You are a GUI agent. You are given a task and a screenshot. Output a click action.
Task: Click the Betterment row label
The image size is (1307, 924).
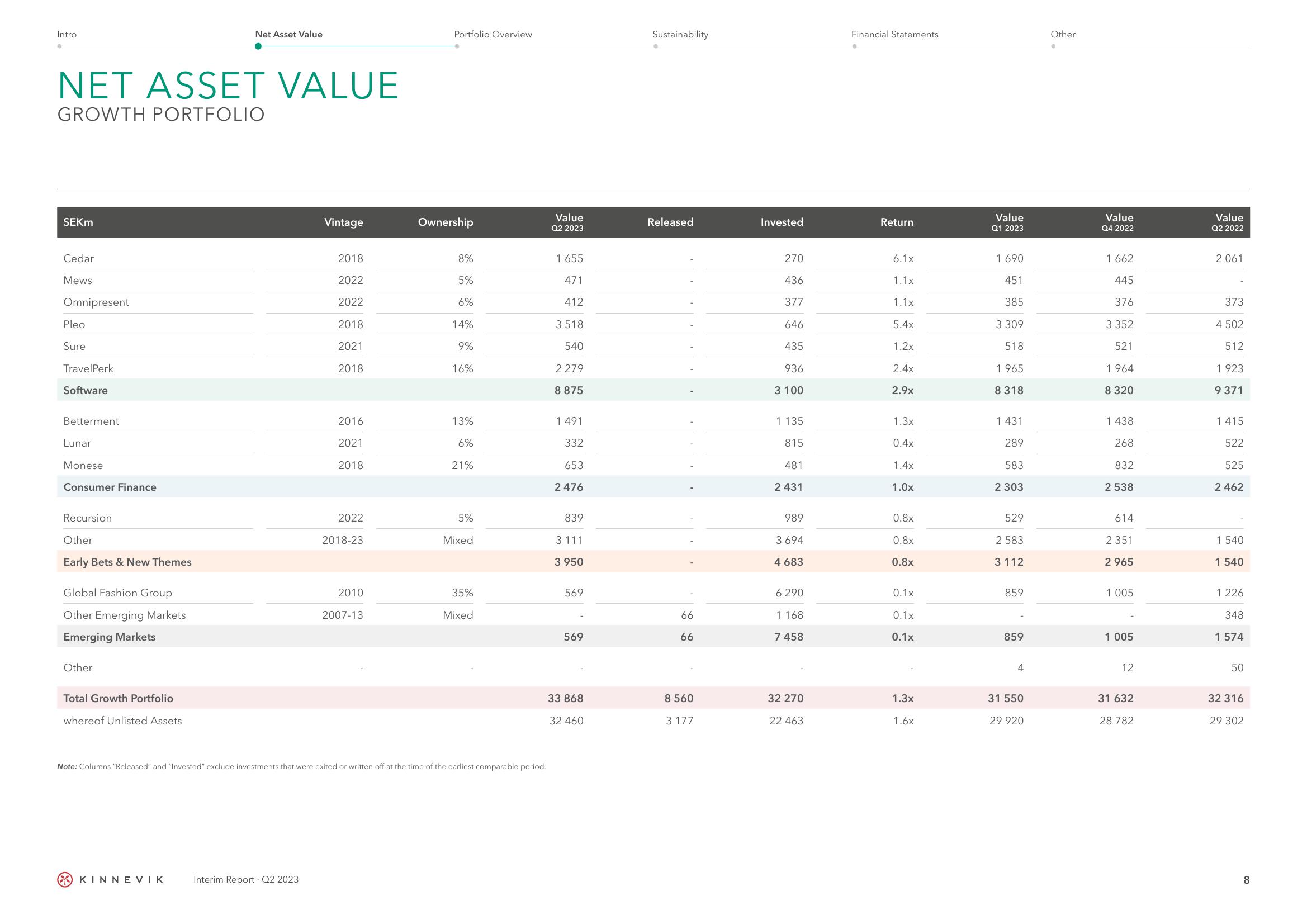pos(91,421)
